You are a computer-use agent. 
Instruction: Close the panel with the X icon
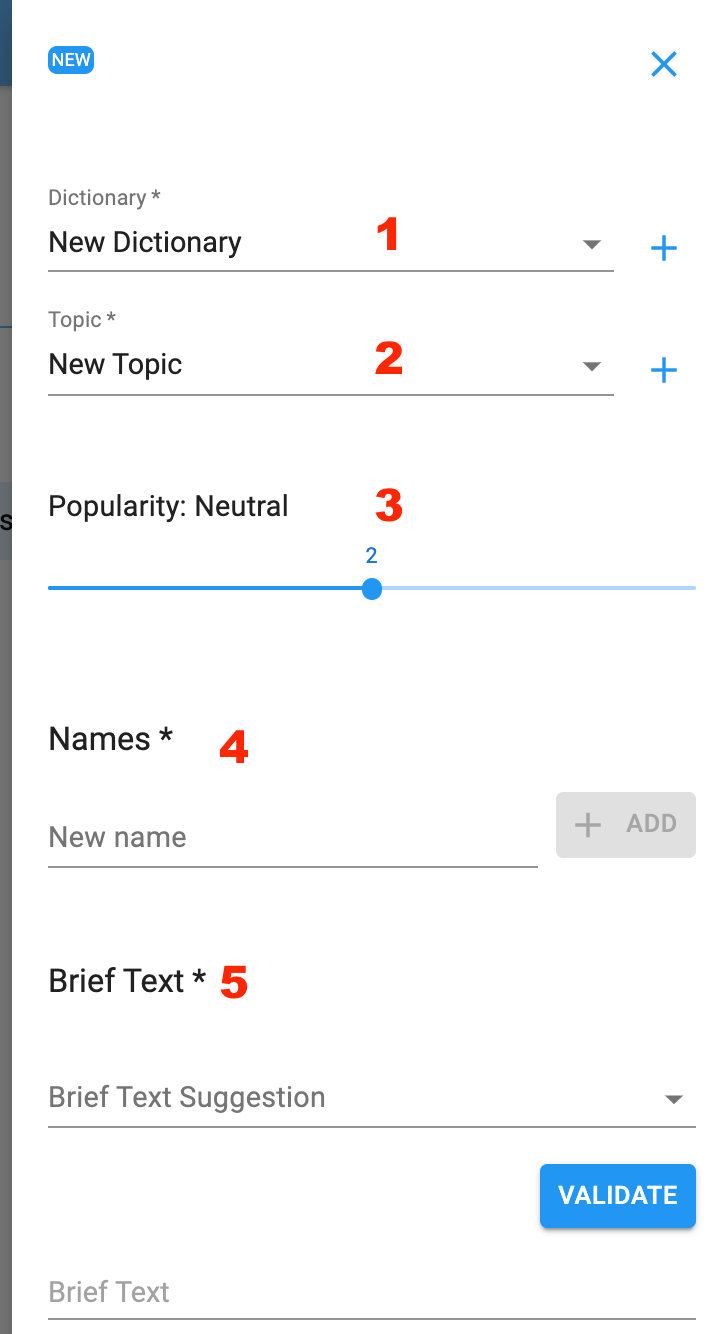pyautogui.click(x=664, y=64)
